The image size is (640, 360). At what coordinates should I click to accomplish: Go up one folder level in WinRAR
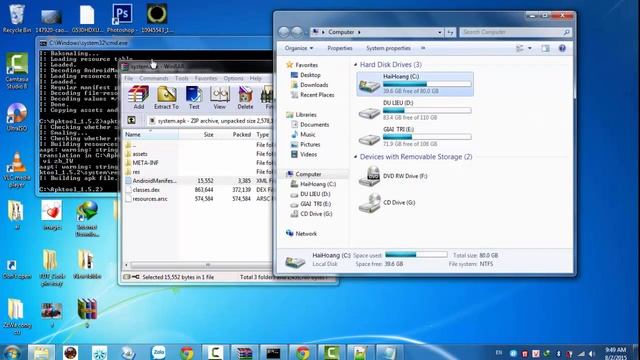(x=131, y=120)
